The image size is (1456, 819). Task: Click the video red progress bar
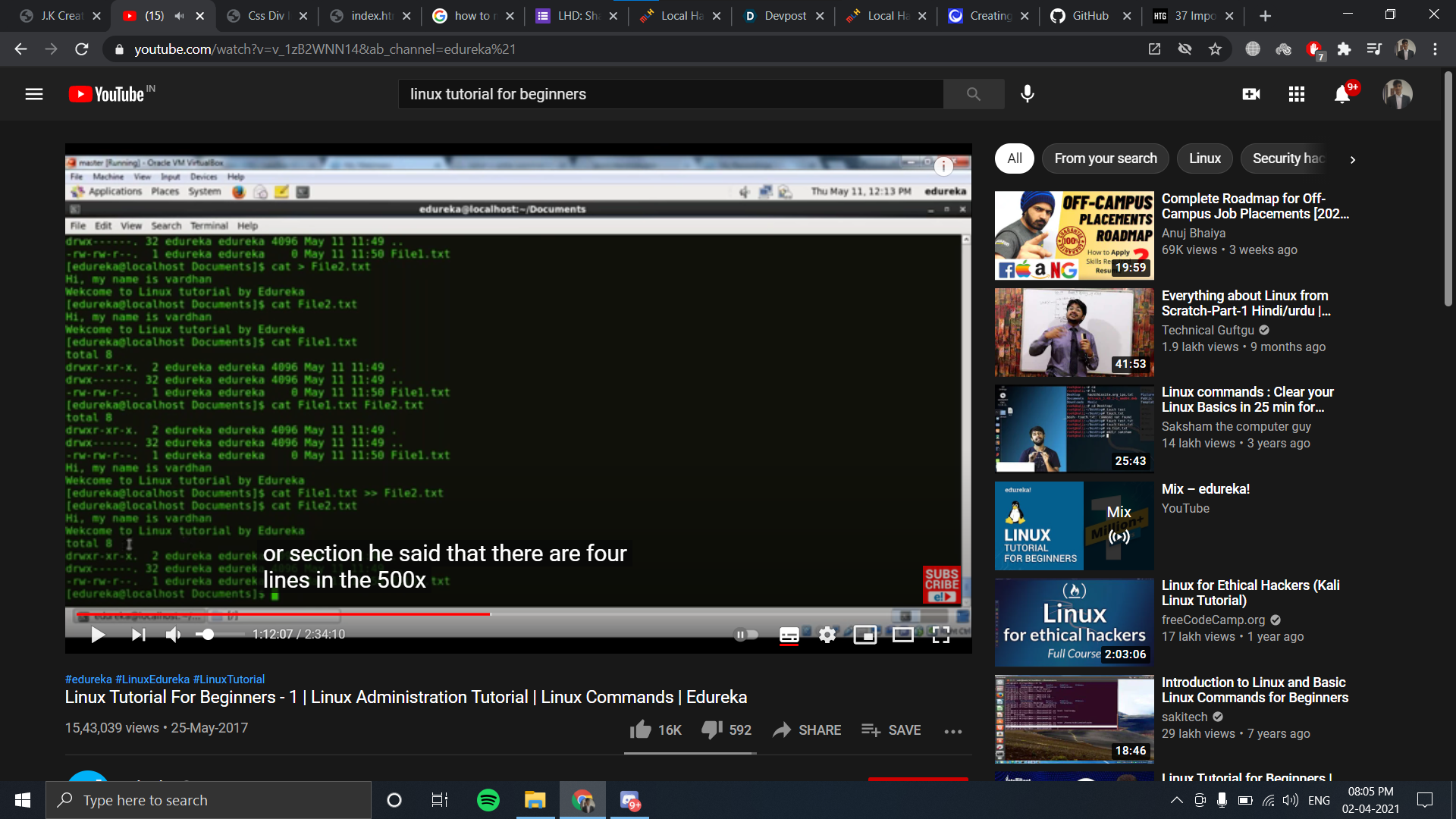pos(303,613)
